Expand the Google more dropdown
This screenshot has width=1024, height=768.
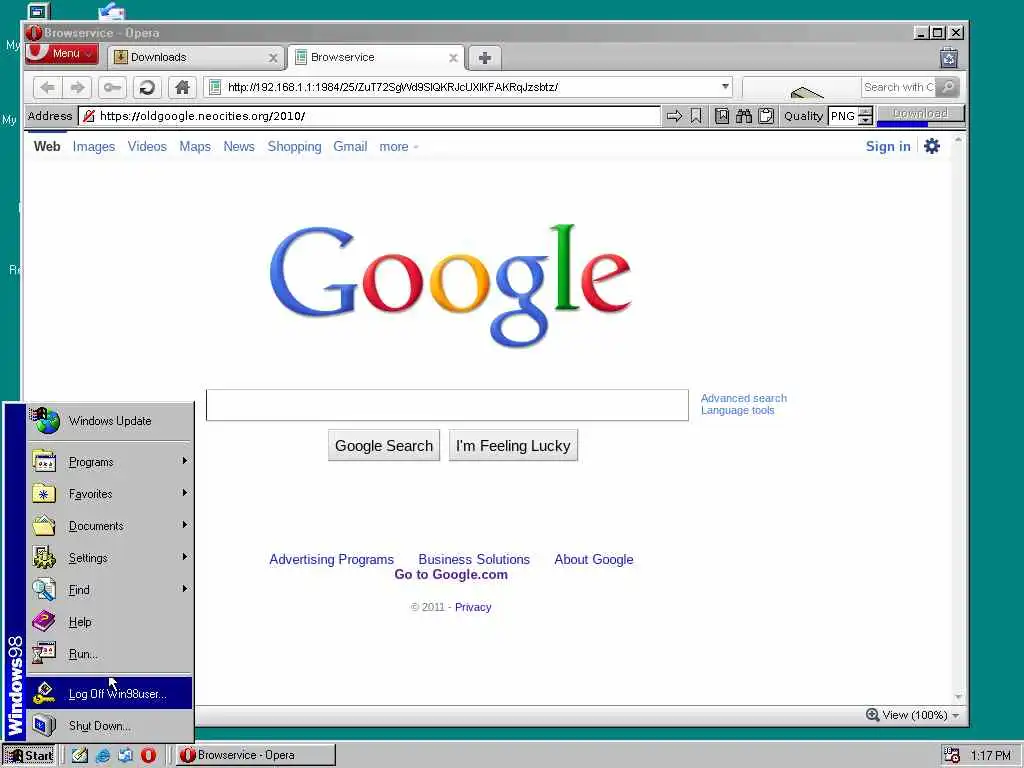coord(398,147)
